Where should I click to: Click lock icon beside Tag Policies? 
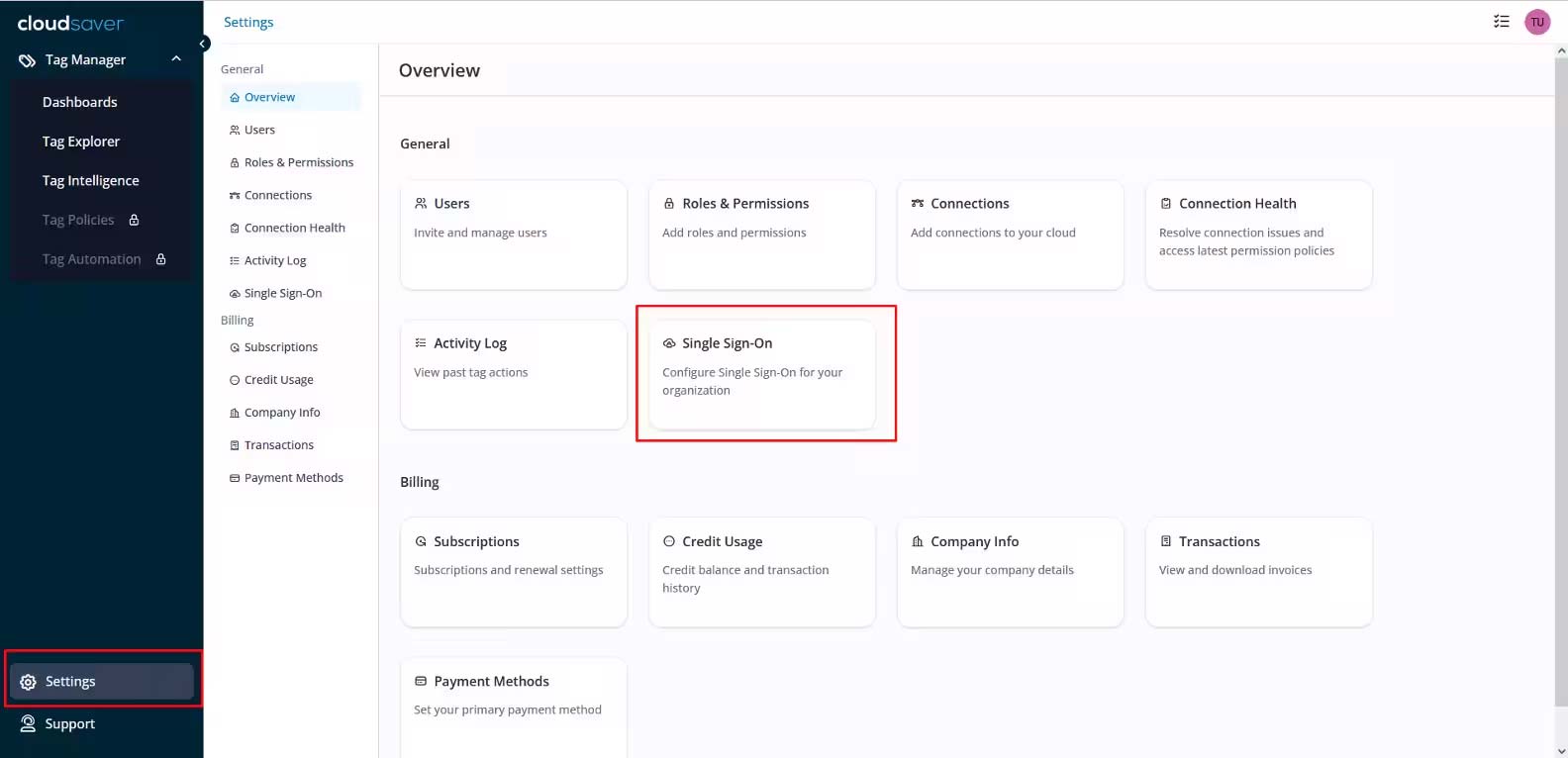click(x=134, y=220)
